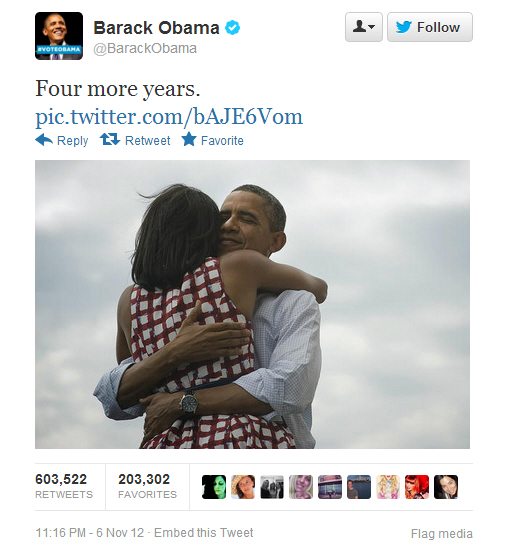Open the black-and-white photo user avatar
This screenshot has width=516, height=552.
[272, 487]
